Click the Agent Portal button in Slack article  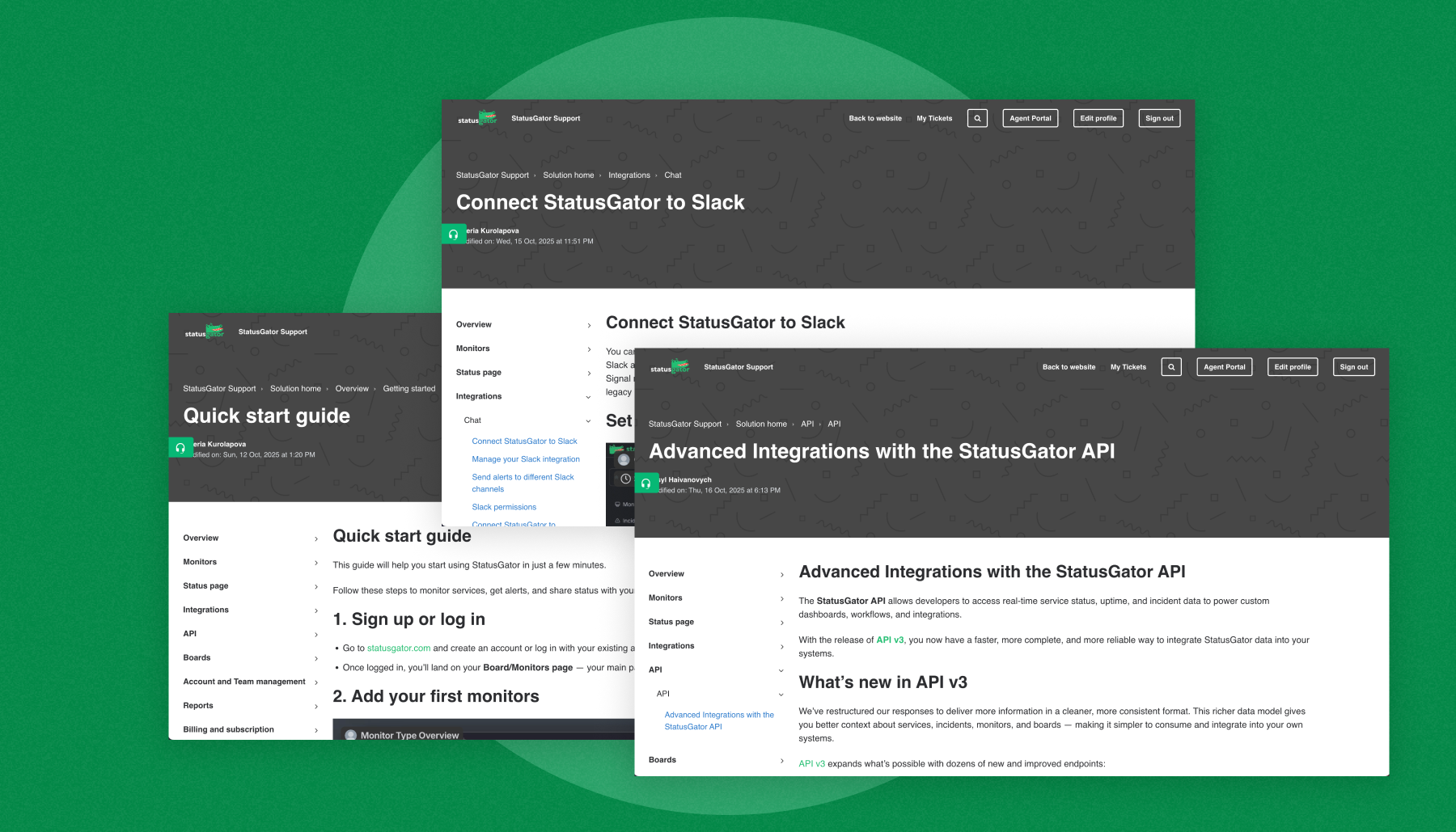pyautogui.click(x=1030, y=119)
